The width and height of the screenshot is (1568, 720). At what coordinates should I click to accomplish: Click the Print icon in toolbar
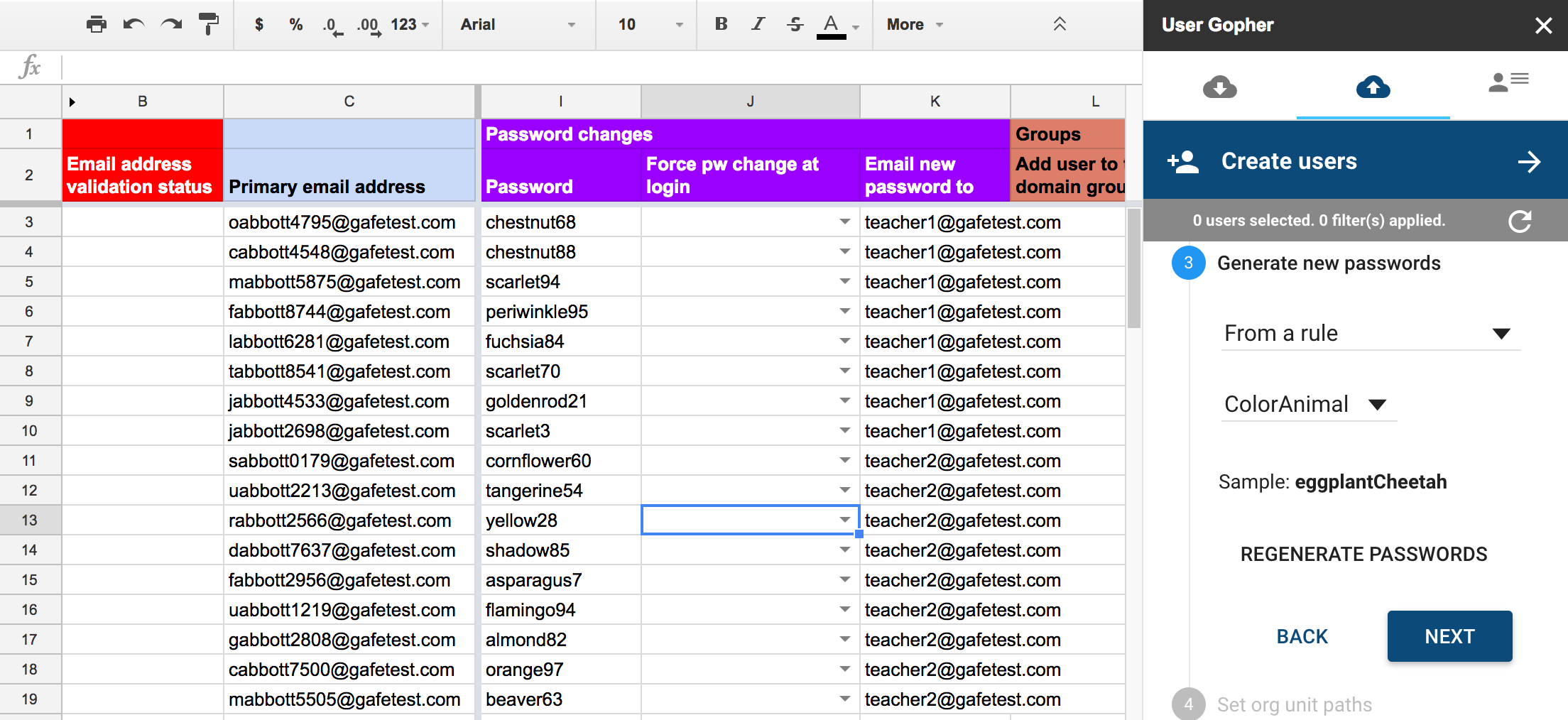96,25
